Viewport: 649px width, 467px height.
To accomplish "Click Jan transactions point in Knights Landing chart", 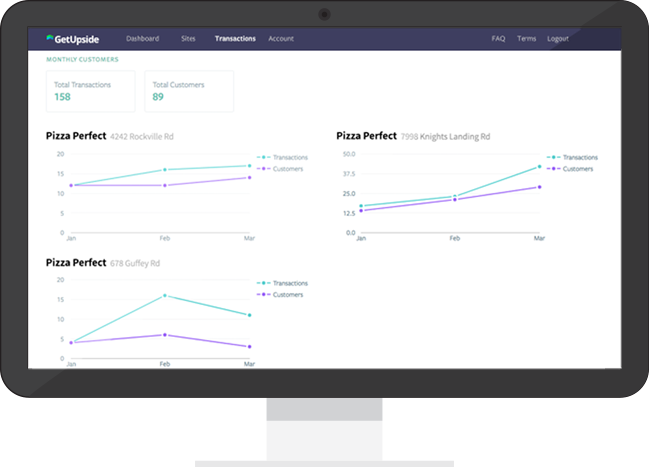I will [x=361, y=206].
